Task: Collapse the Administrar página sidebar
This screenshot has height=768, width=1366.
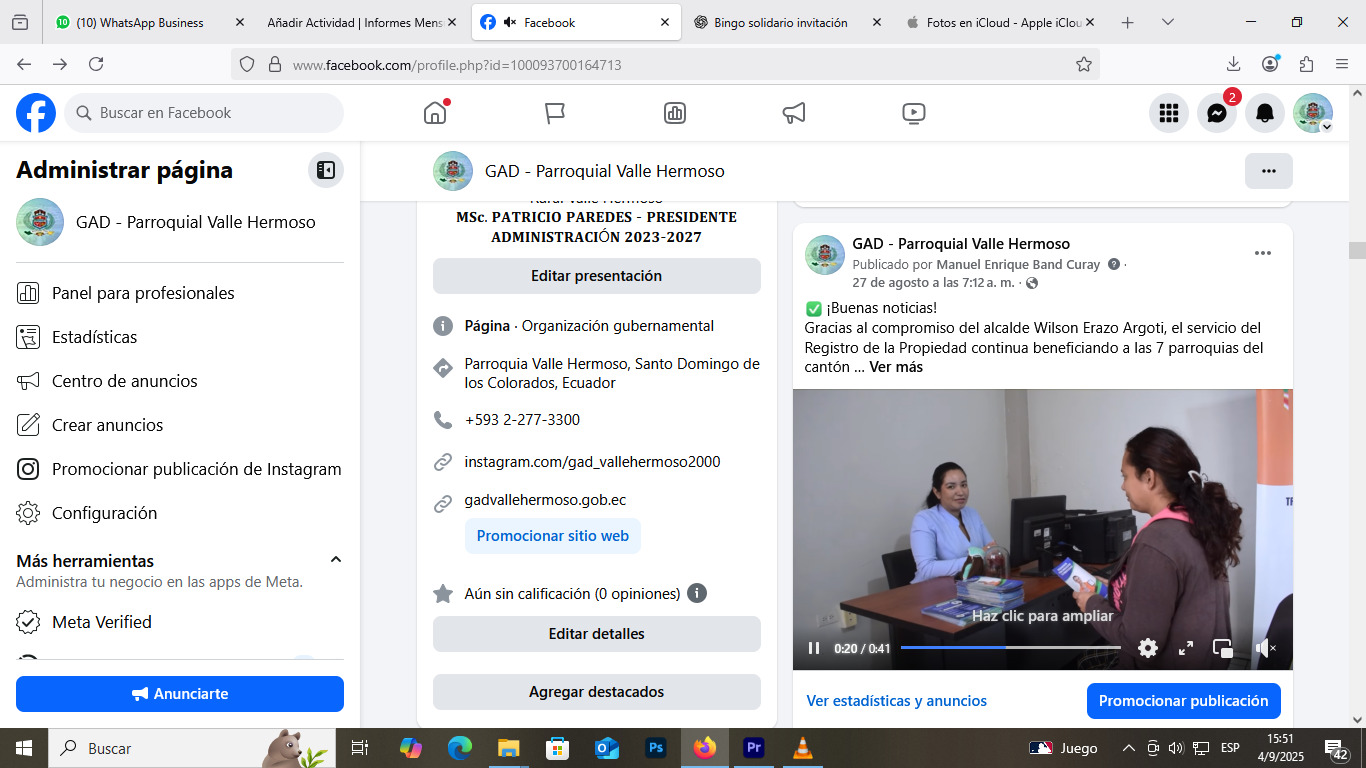Action: tap(326, 170)
